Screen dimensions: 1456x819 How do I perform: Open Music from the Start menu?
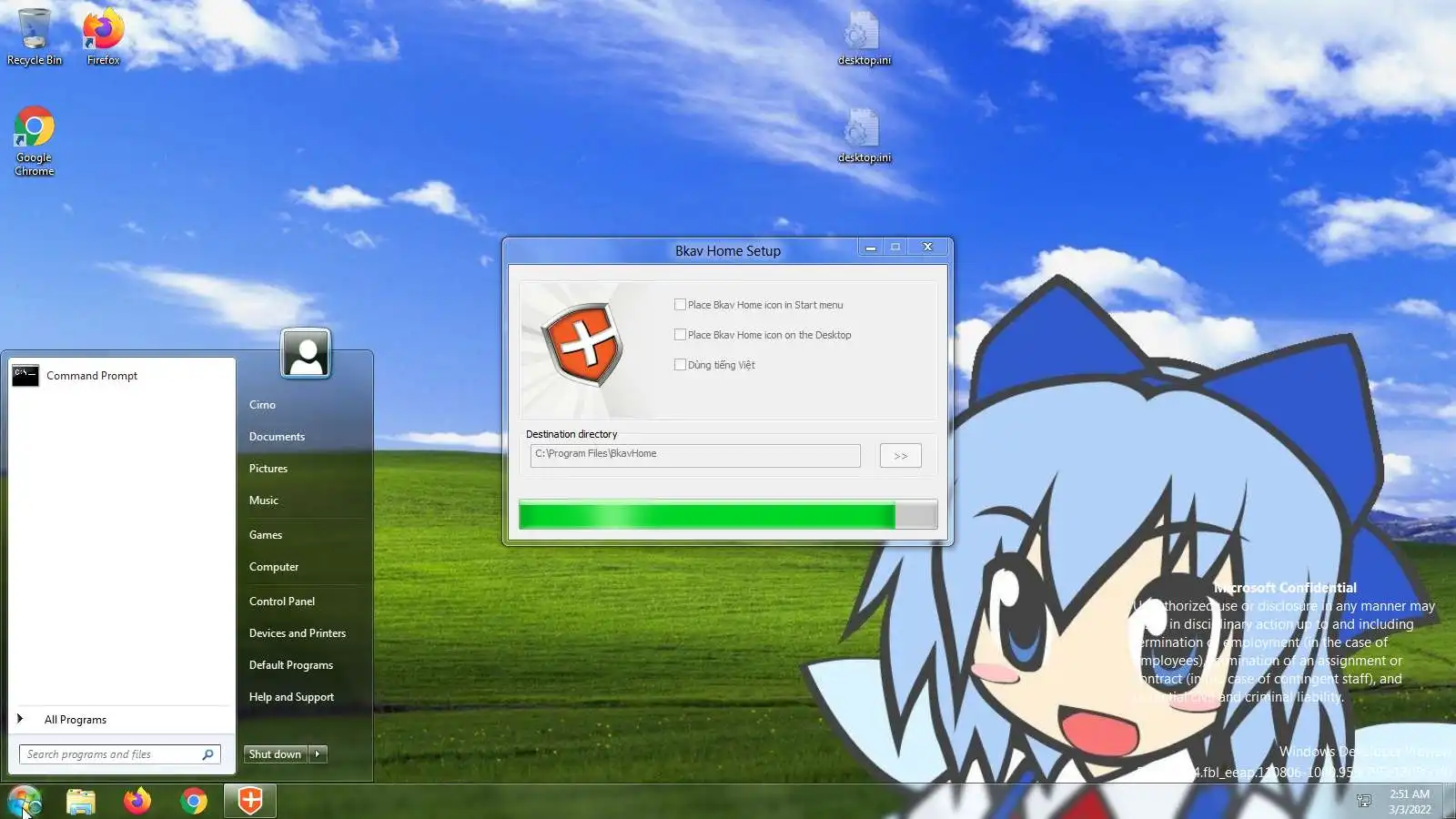pos(264,500)
